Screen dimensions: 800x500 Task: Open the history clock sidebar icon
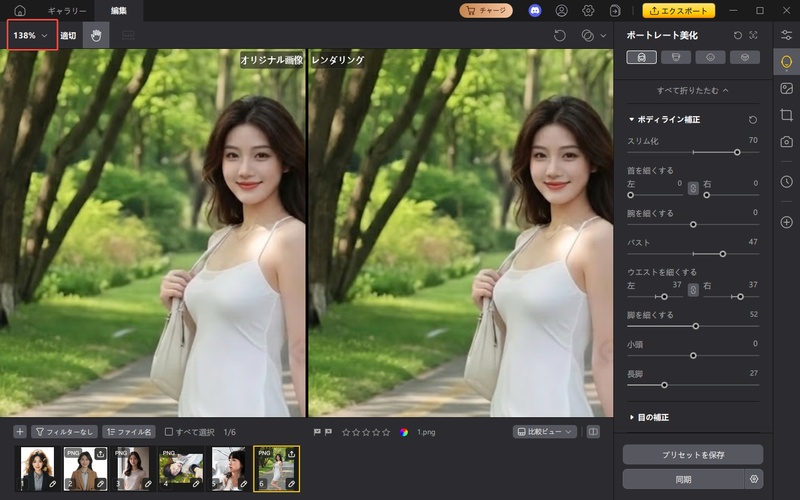786,182
